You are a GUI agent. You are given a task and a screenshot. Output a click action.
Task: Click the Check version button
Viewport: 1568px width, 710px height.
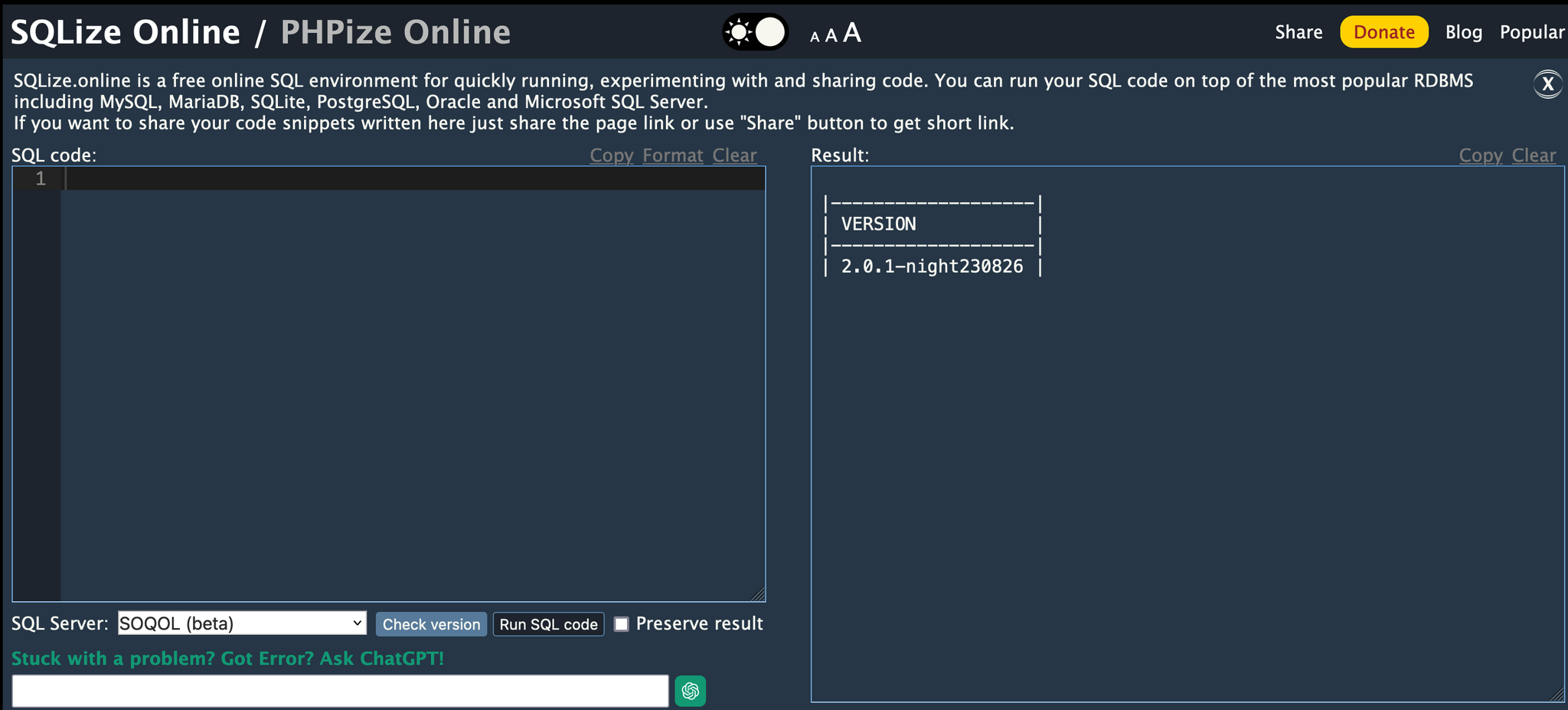431,624
